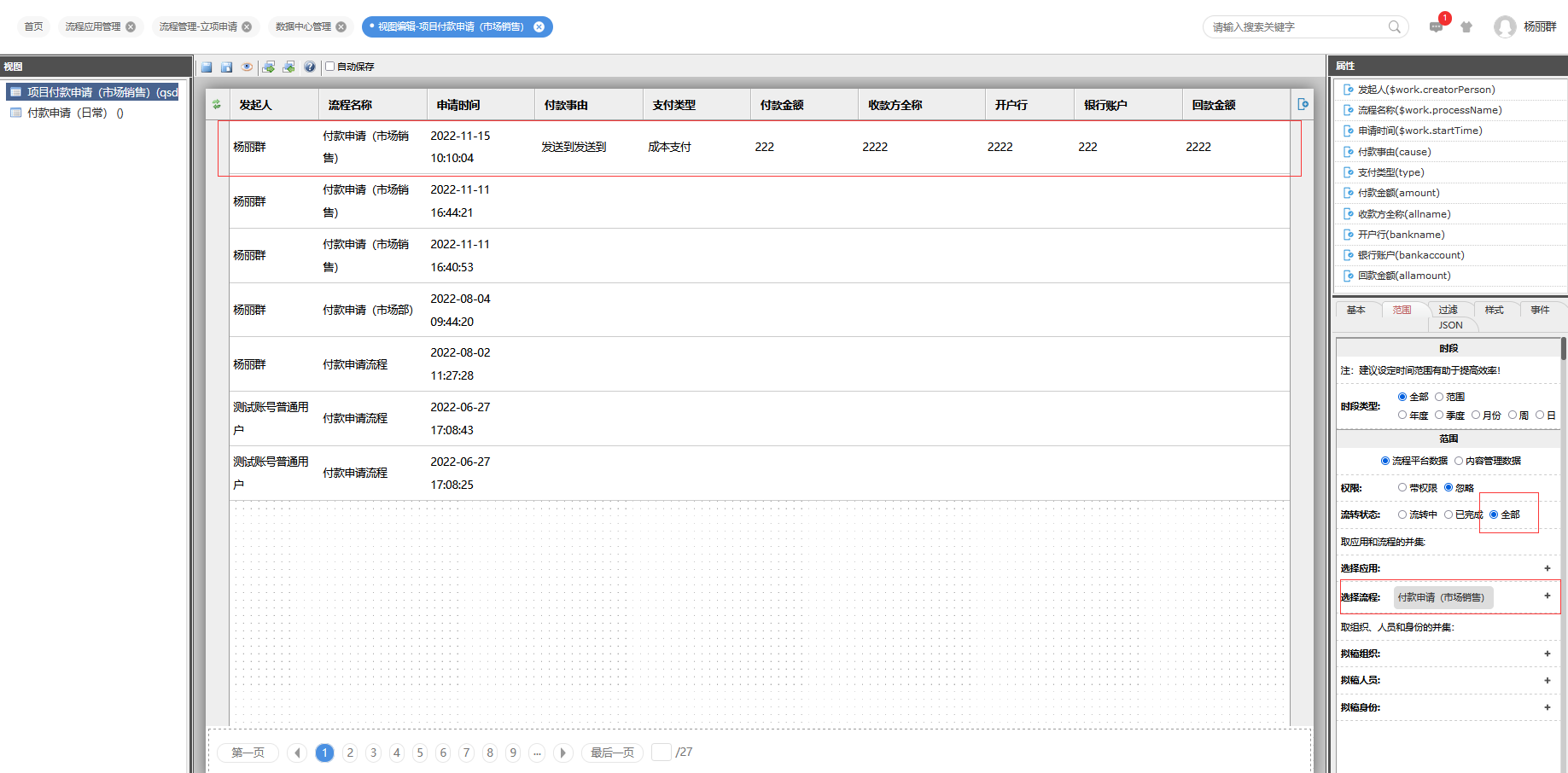Expand 选择应用 with its plus control
Screen dimensions: 1568x773
pyautogui.click(x=1547, y=568)
